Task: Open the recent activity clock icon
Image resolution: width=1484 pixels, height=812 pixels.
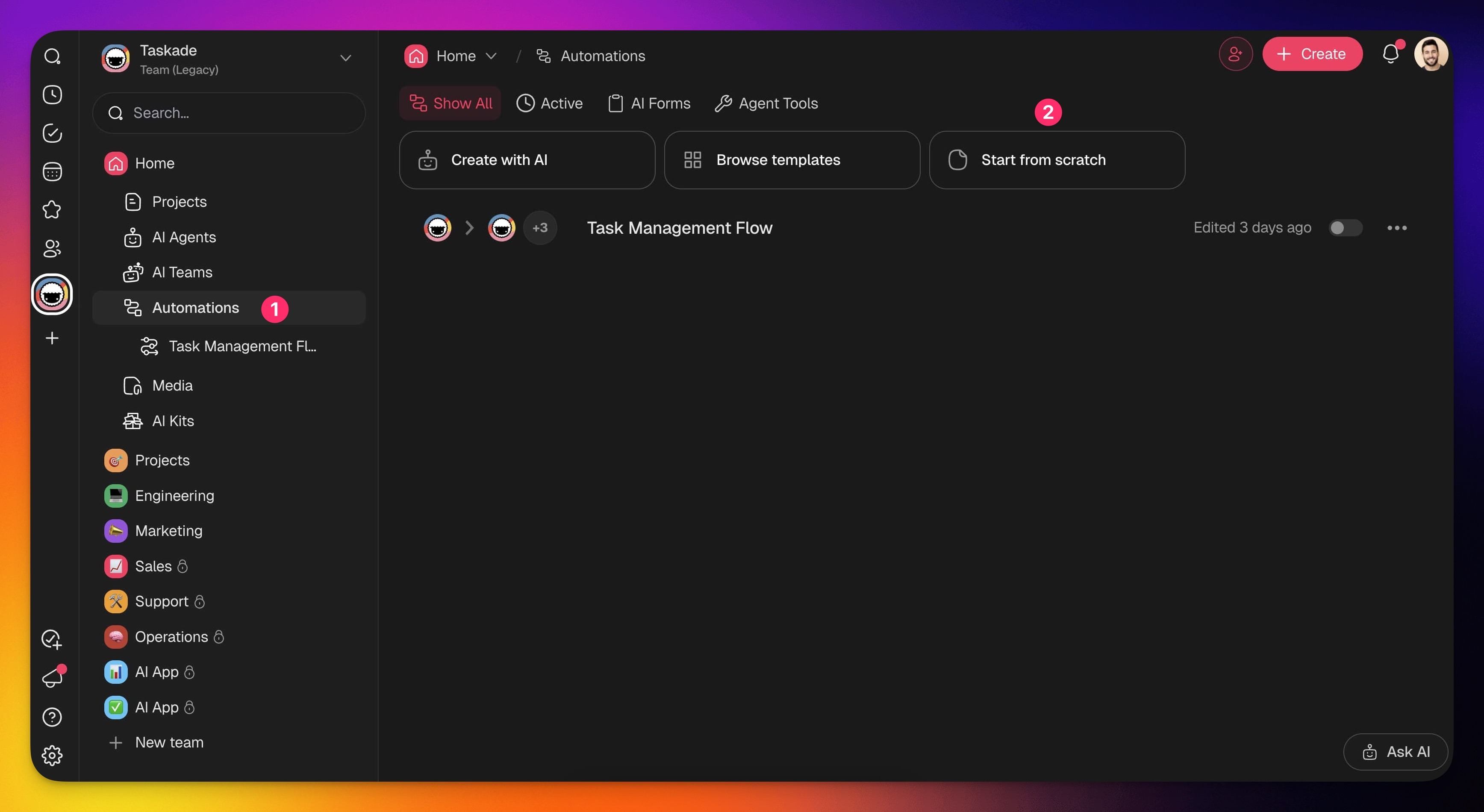Action: click(x=53, y=95)
